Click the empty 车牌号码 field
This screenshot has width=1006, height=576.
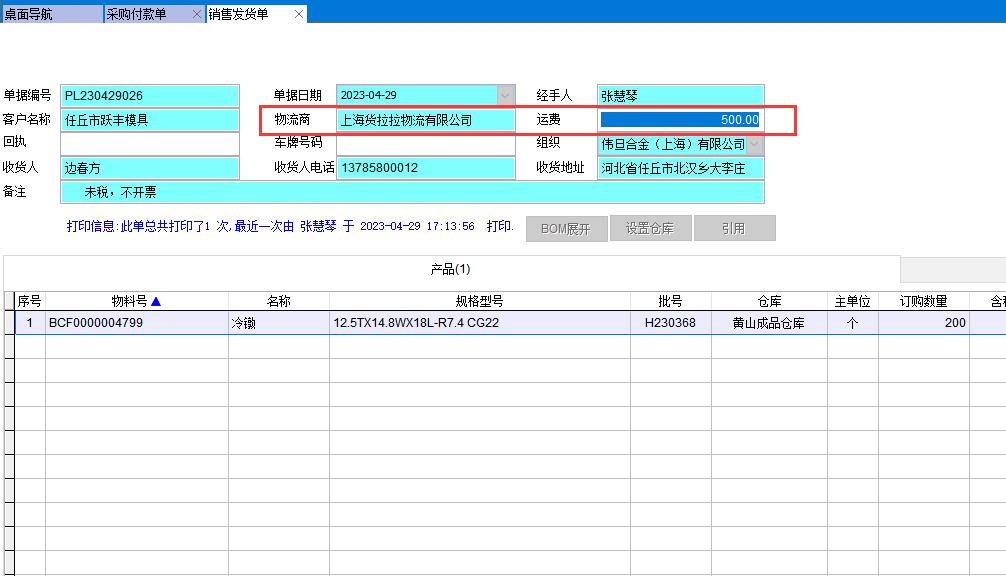pos(425,144)
